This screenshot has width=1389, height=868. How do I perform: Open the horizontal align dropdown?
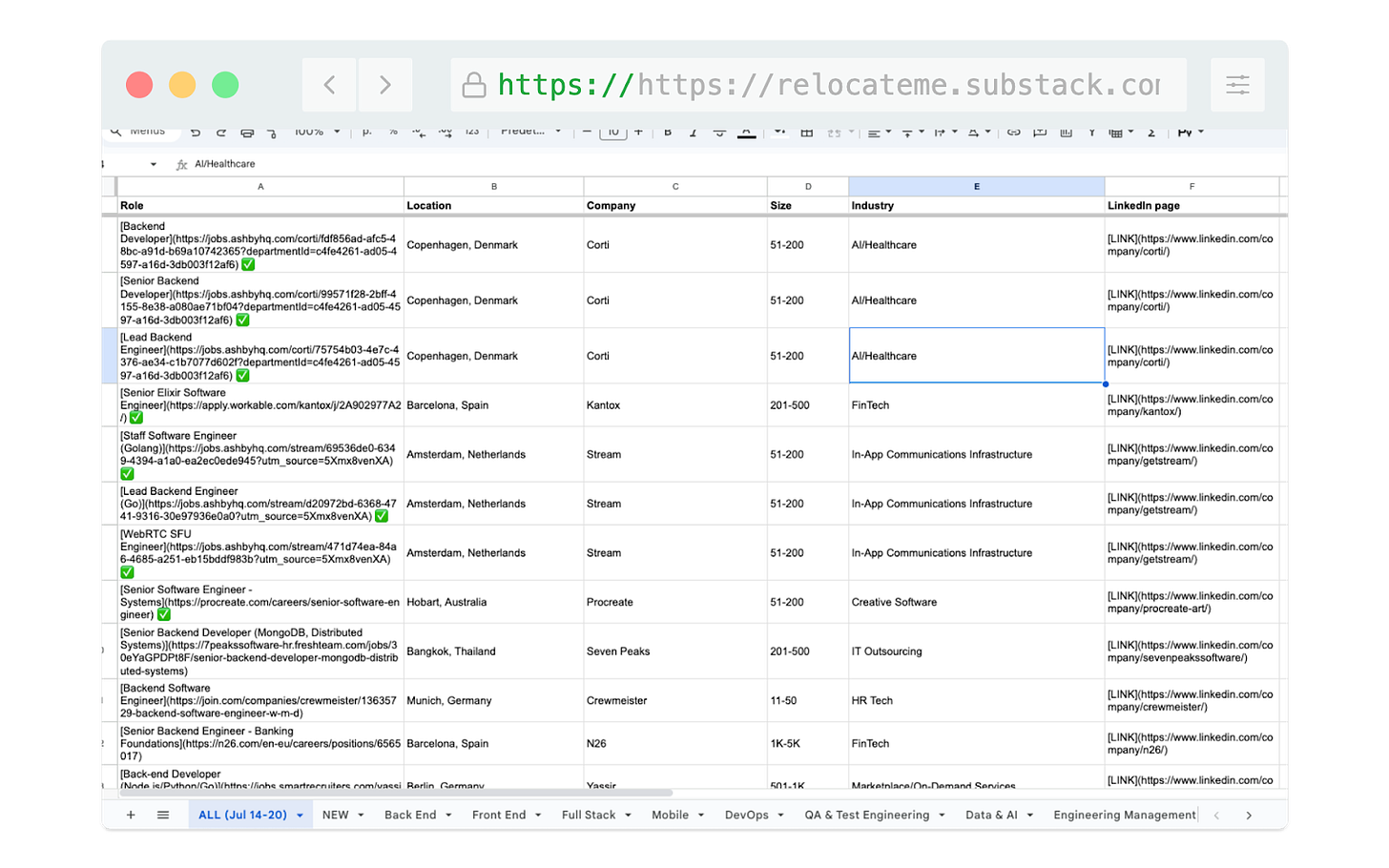click(879, 133)
